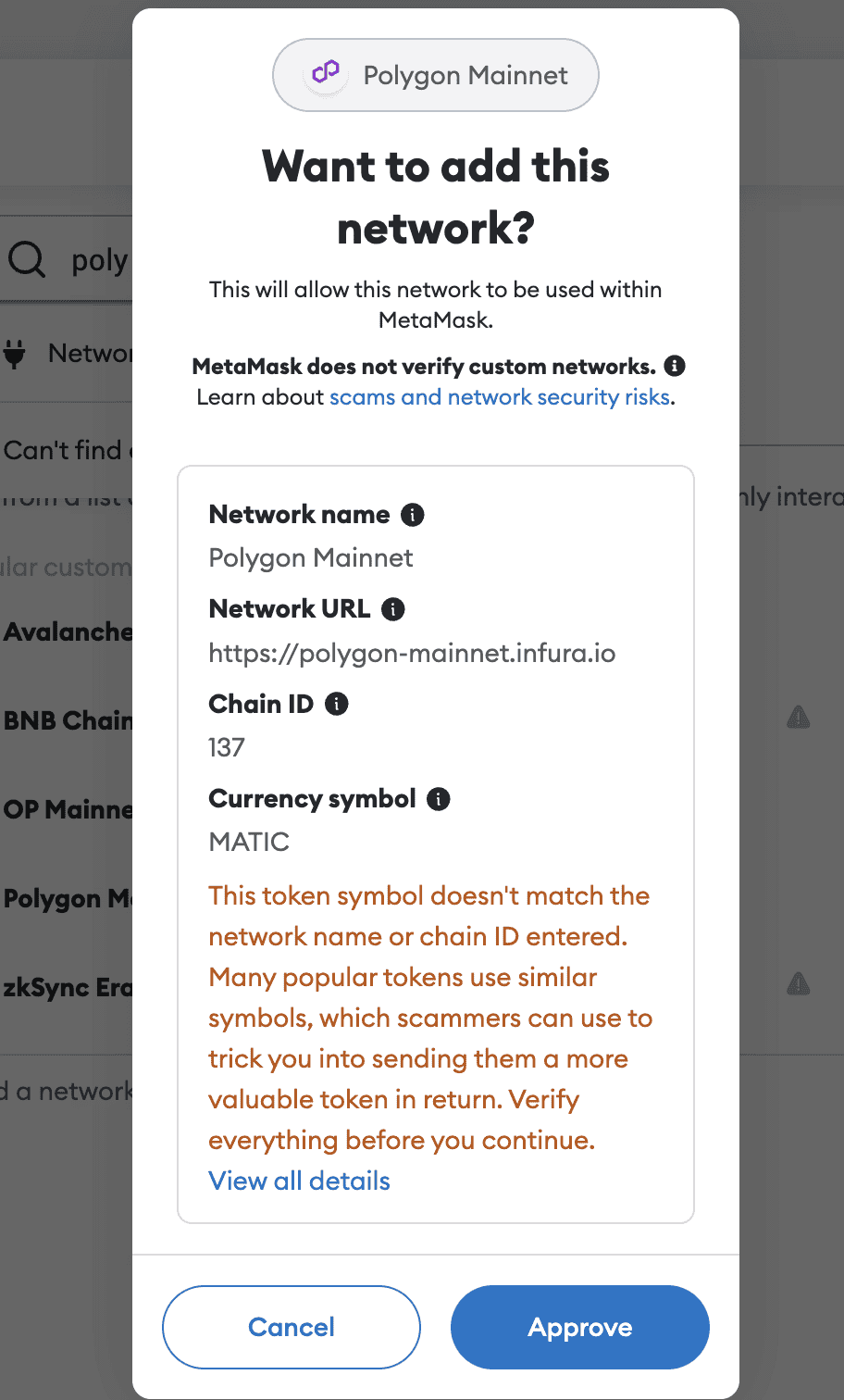Click the network plug icon
844x1400 pixels.
click(x=15, y=354)
